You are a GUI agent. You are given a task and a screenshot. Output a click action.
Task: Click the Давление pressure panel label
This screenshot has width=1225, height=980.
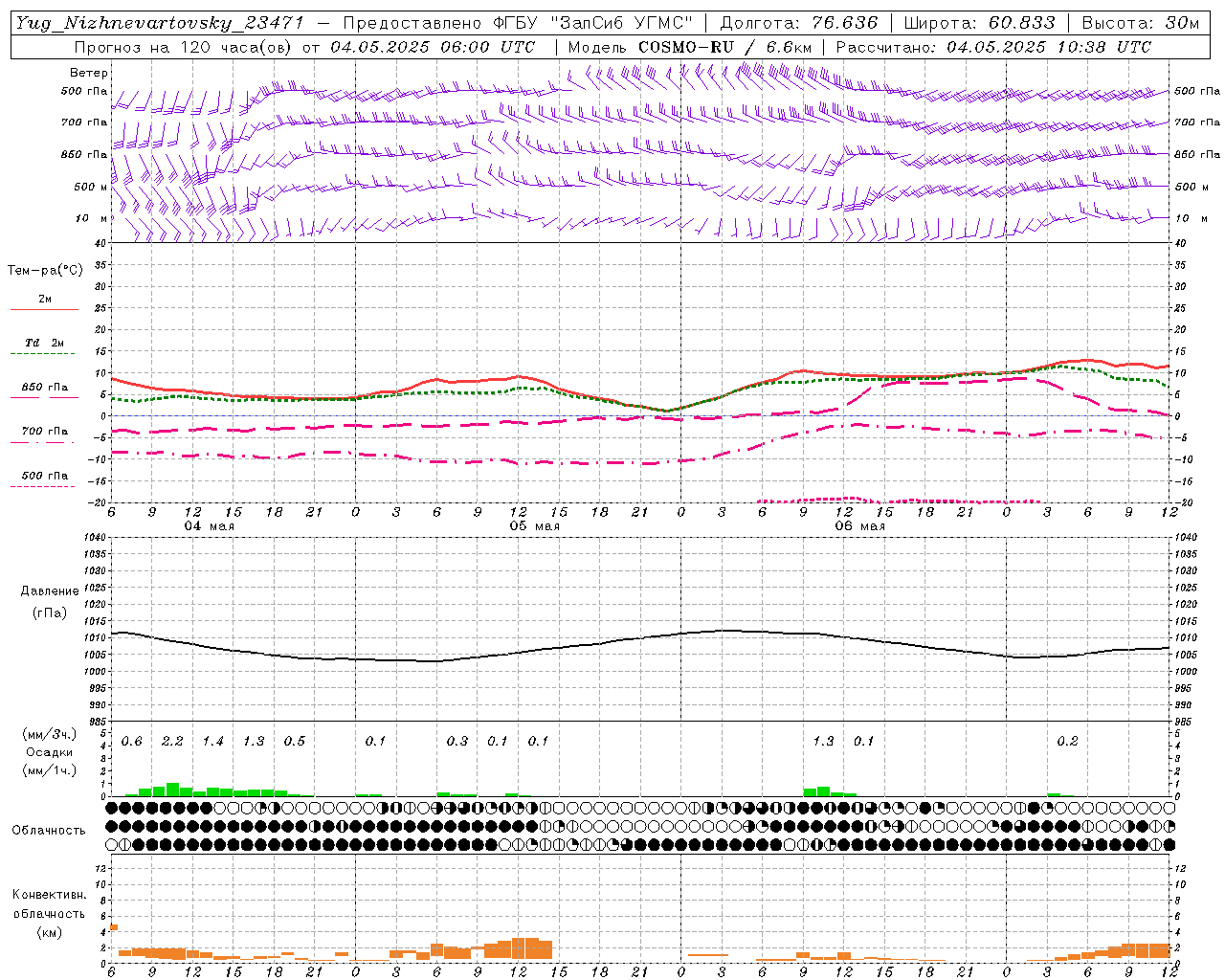(x=50, y=591)
